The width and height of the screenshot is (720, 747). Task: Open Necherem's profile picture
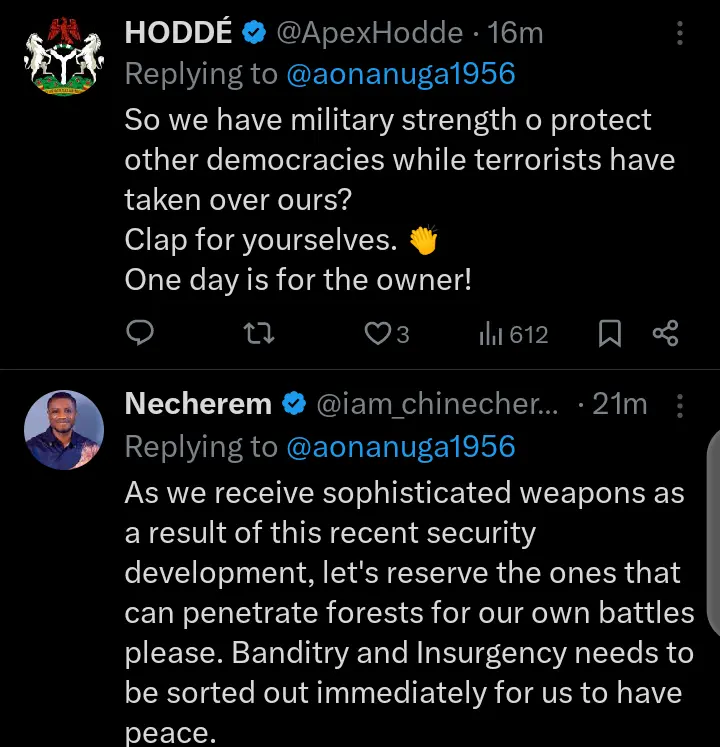click(x=63, y=430)
